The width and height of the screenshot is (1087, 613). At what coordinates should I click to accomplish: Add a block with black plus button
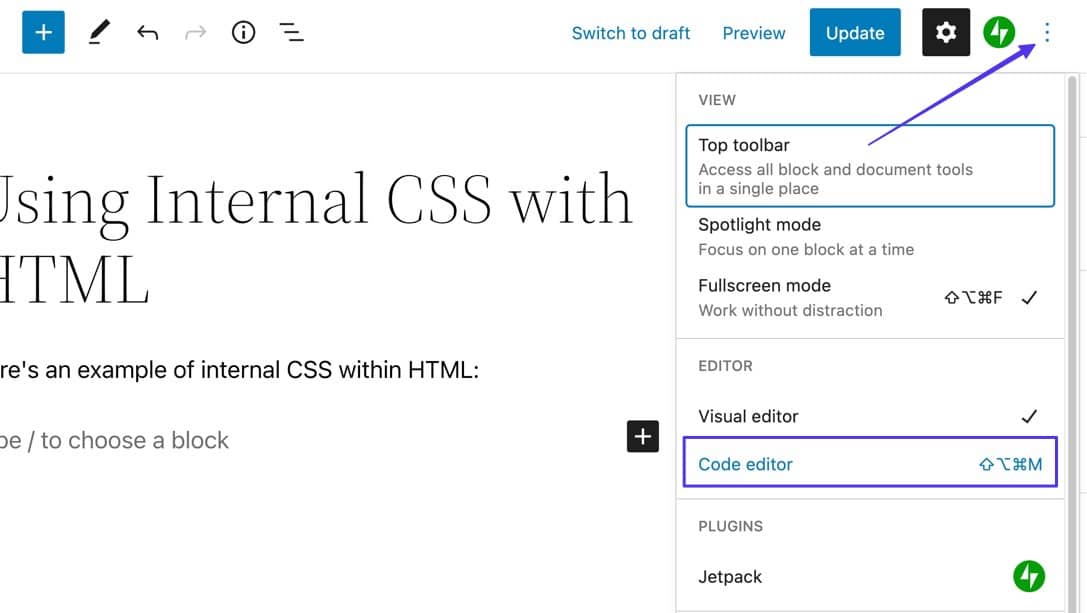[x=642, y=436]
